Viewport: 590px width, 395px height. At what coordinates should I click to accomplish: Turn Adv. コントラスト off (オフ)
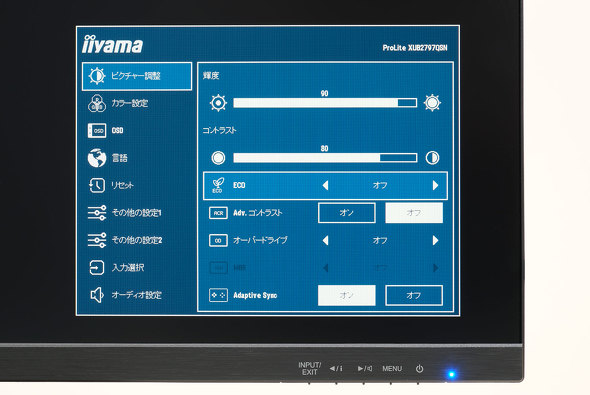point(414,213)
